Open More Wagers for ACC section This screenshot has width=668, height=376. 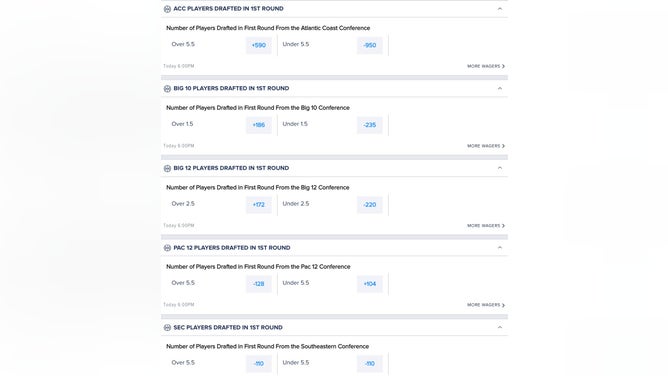tap(486, 66)
